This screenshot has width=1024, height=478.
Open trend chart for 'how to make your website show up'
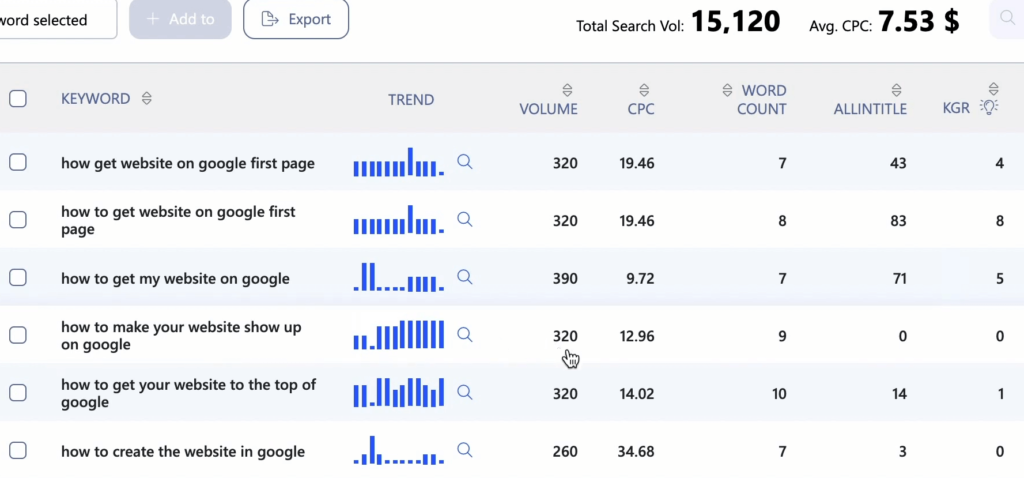[x=398, y=334]
